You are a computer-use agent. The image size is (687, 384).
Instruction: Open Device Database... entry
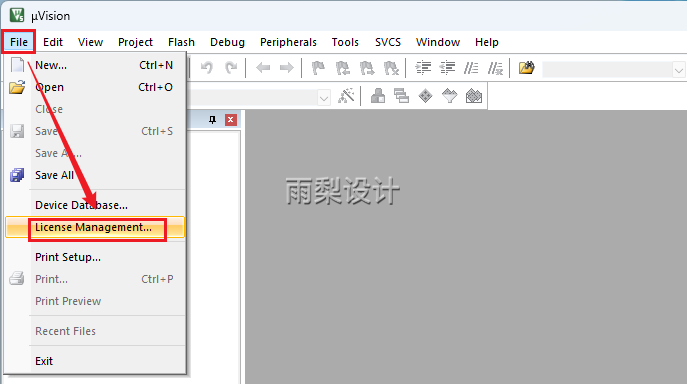96,205
